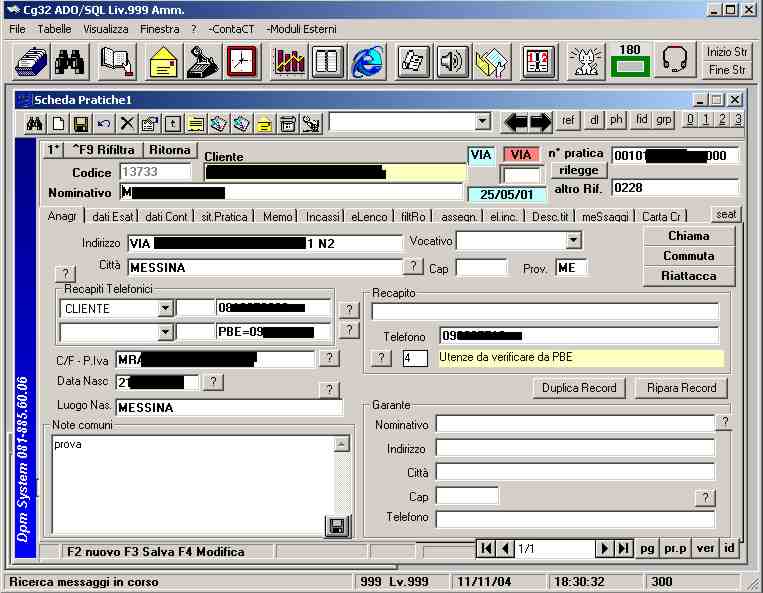
Task: Open the clock scheduler toolbar icon
Action: (241, 61)
